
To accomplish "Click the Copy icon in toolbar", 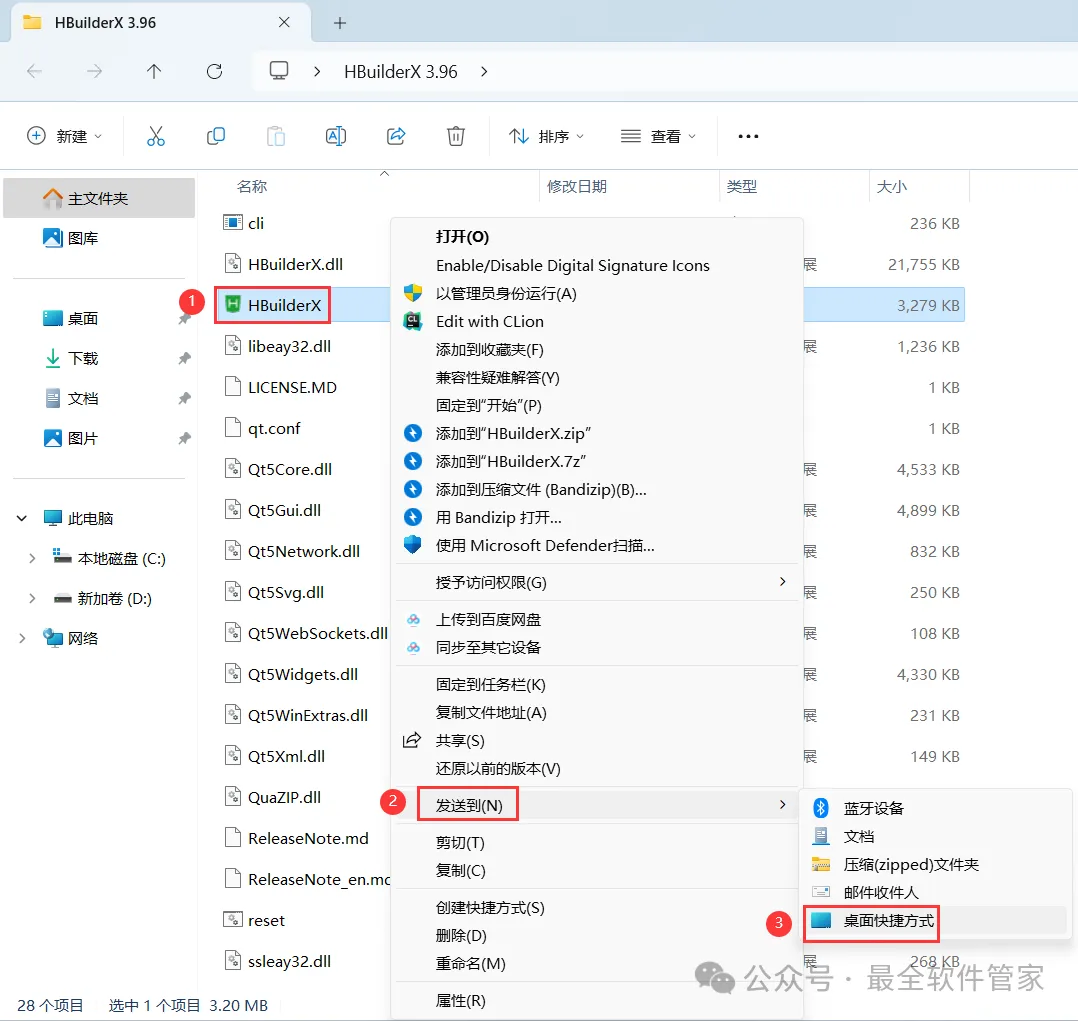I will (x=216, y=136).
